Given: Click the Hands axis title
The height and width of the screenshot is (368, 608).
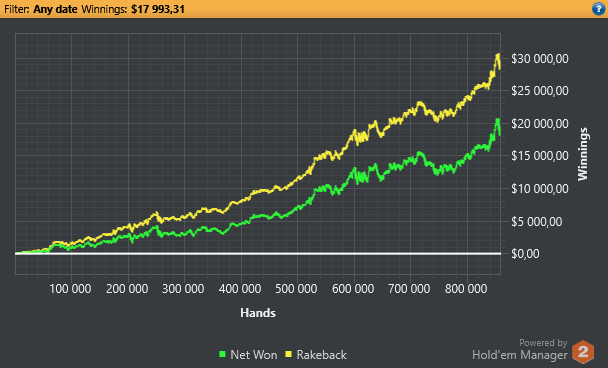Looking at the screenshot, I should coord(258,313).
